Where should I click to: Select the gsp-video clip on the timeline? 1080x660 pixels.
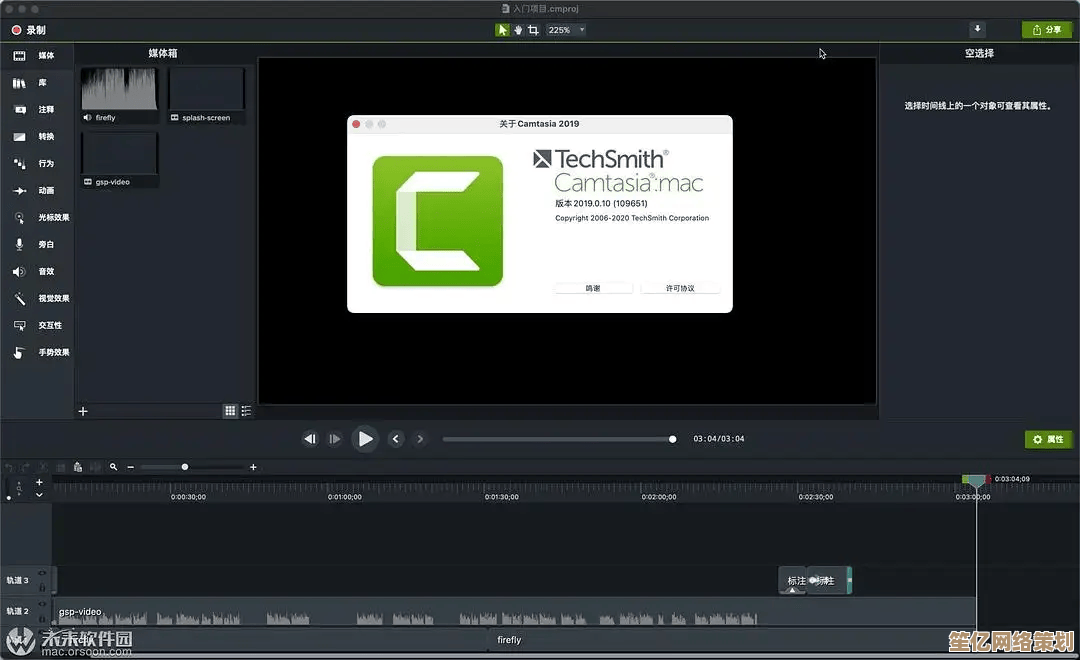click(515, 612)
